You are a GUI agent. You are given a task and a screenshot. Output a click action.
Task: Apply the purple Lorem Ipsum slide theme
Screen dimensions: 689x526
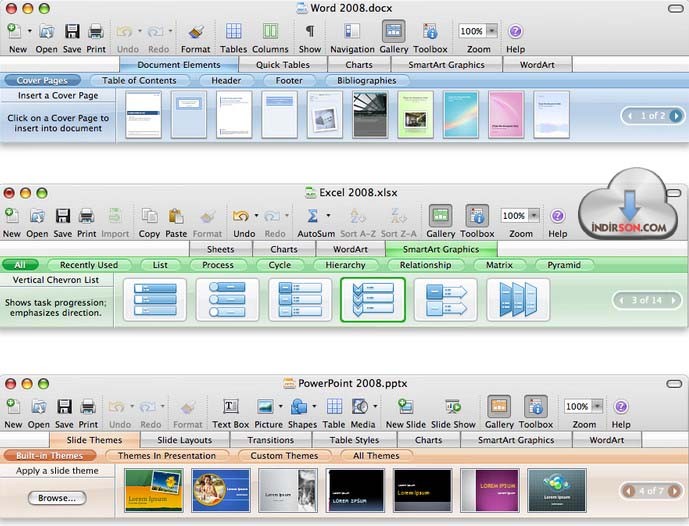[490, 490]
